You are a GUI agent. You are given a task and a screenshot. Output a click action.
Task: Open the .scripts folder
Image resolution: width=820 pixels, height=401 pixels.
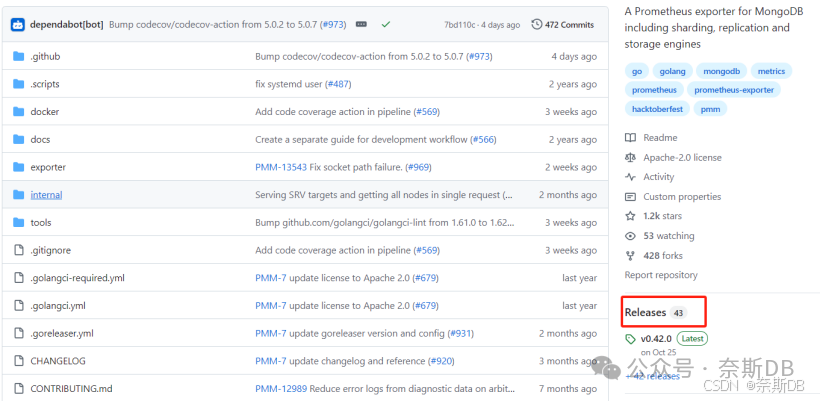pyautogui.click(x=44, y=84)
